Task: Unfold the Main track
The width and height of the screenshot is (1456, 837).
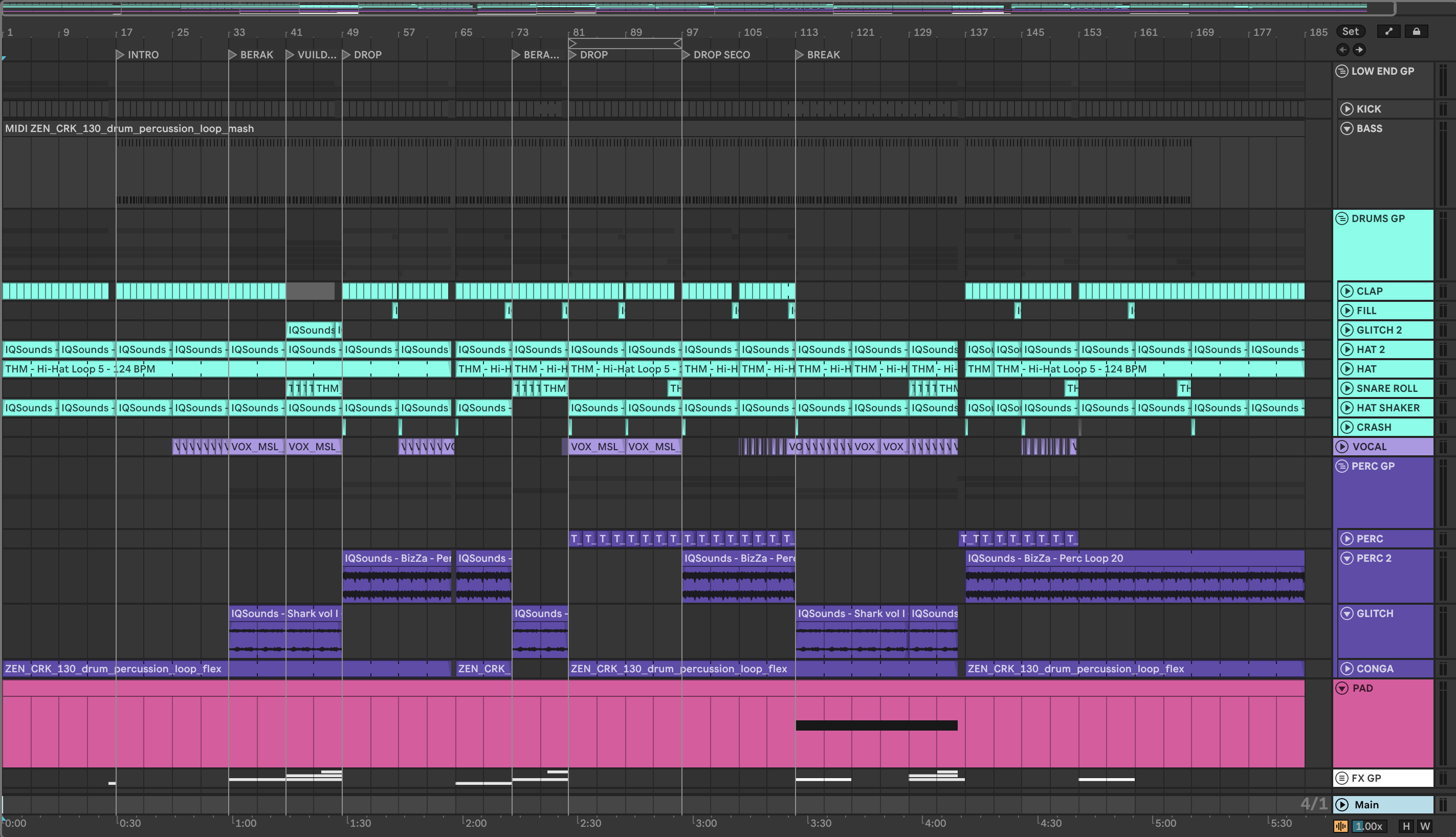Action: [x=1342, y=805]
